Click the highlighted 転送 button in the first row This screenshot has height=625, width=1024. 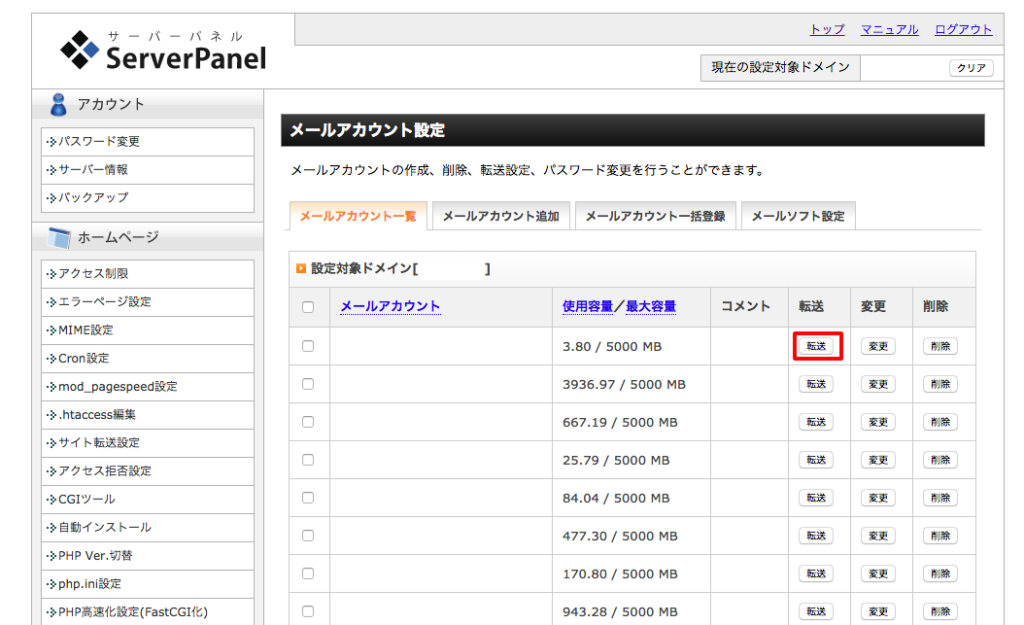816,345
